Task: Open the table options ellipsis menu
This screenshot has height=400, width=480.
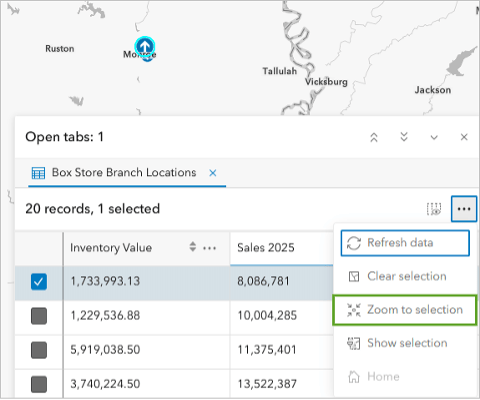Action: point(464,209)
